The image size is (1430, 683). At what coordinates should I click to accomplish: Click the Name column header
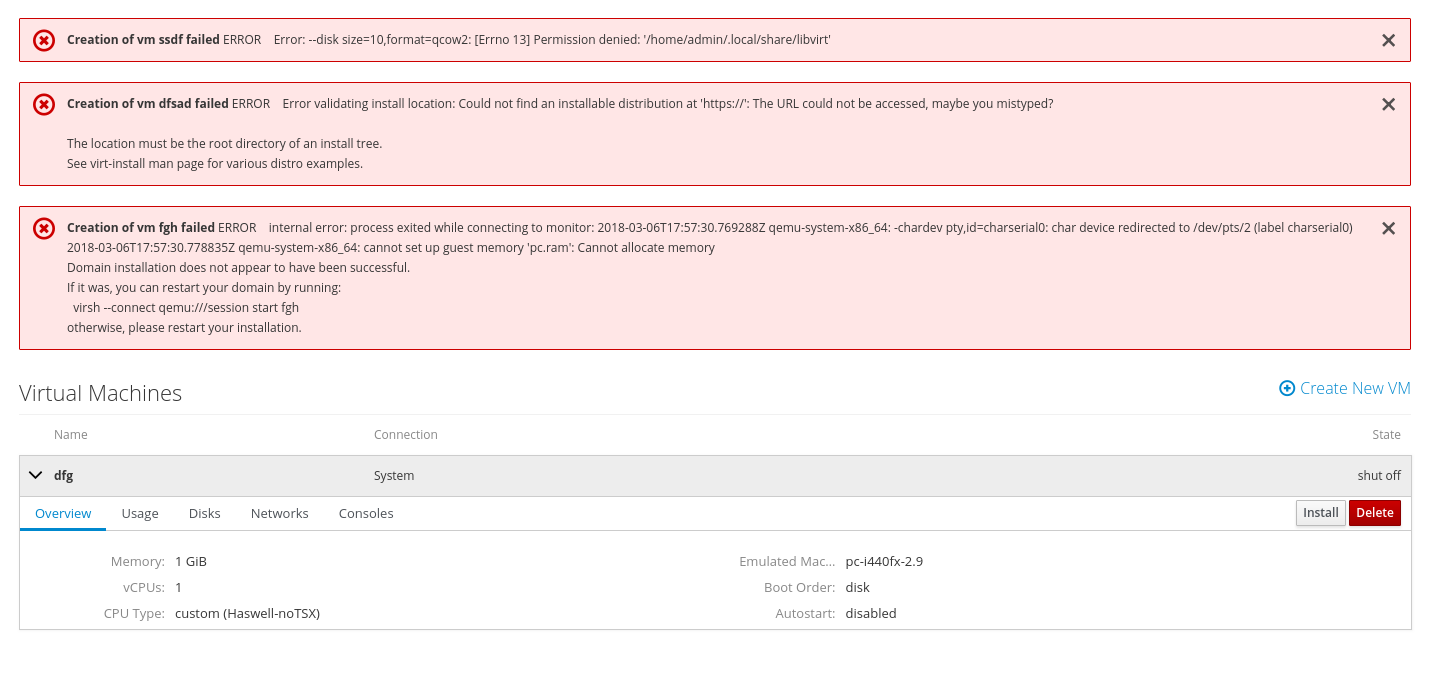click(71, 435)
